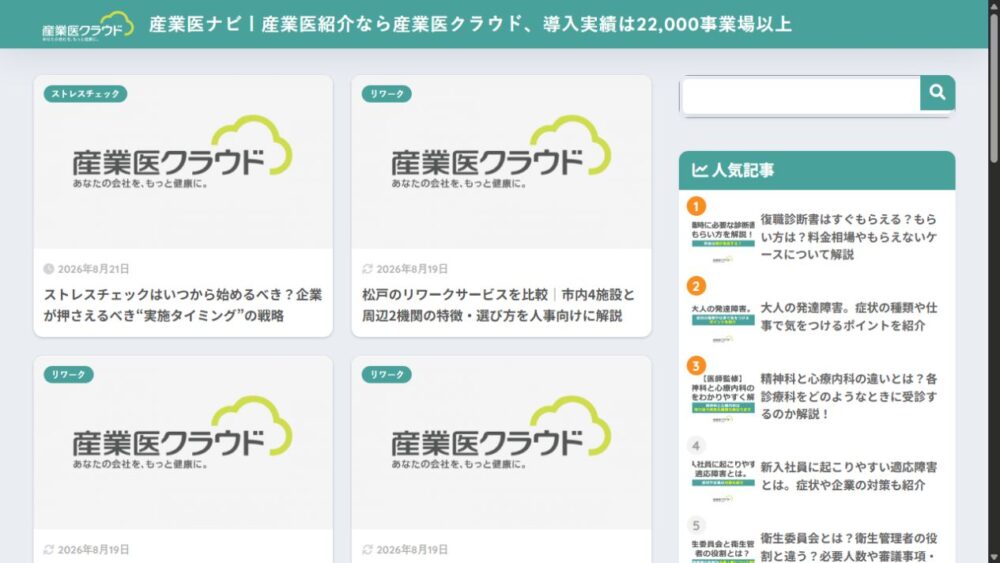Click the thumbnail for 大人の発達障害 ranked article
This screenshot has height=563, width=1000.
[x=723, y=323]
